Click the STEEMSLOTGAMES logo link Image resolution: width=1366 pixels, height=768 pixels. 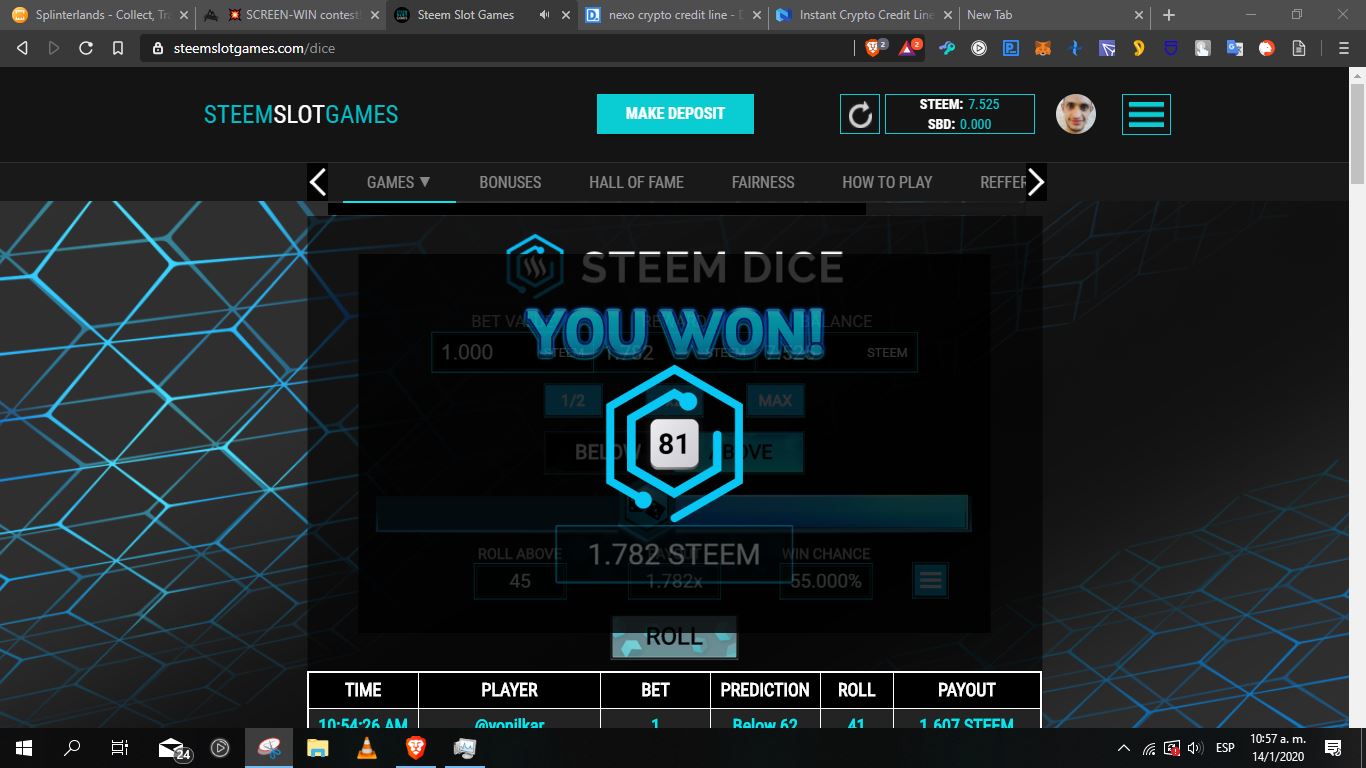pos(301,114)
